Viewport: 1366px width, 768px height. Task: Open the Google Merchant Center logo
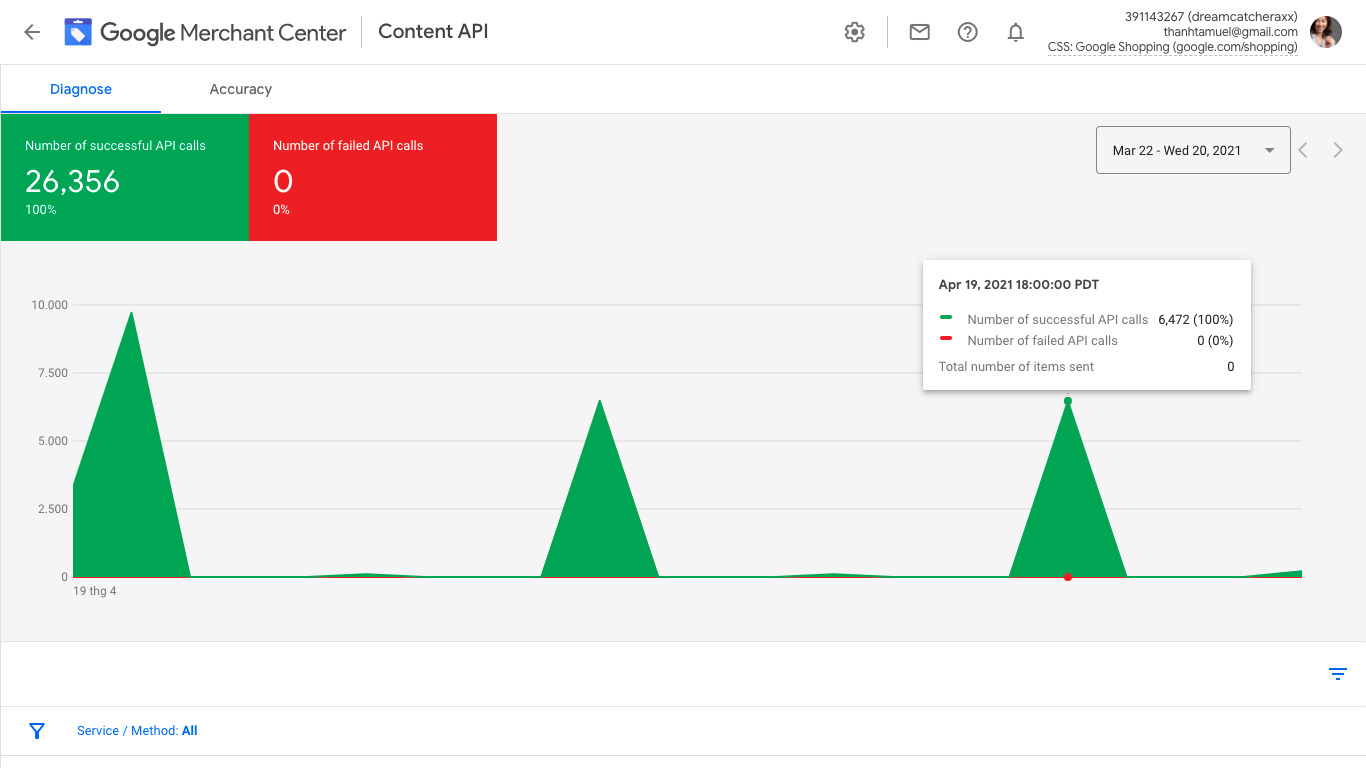pos(206,32)
